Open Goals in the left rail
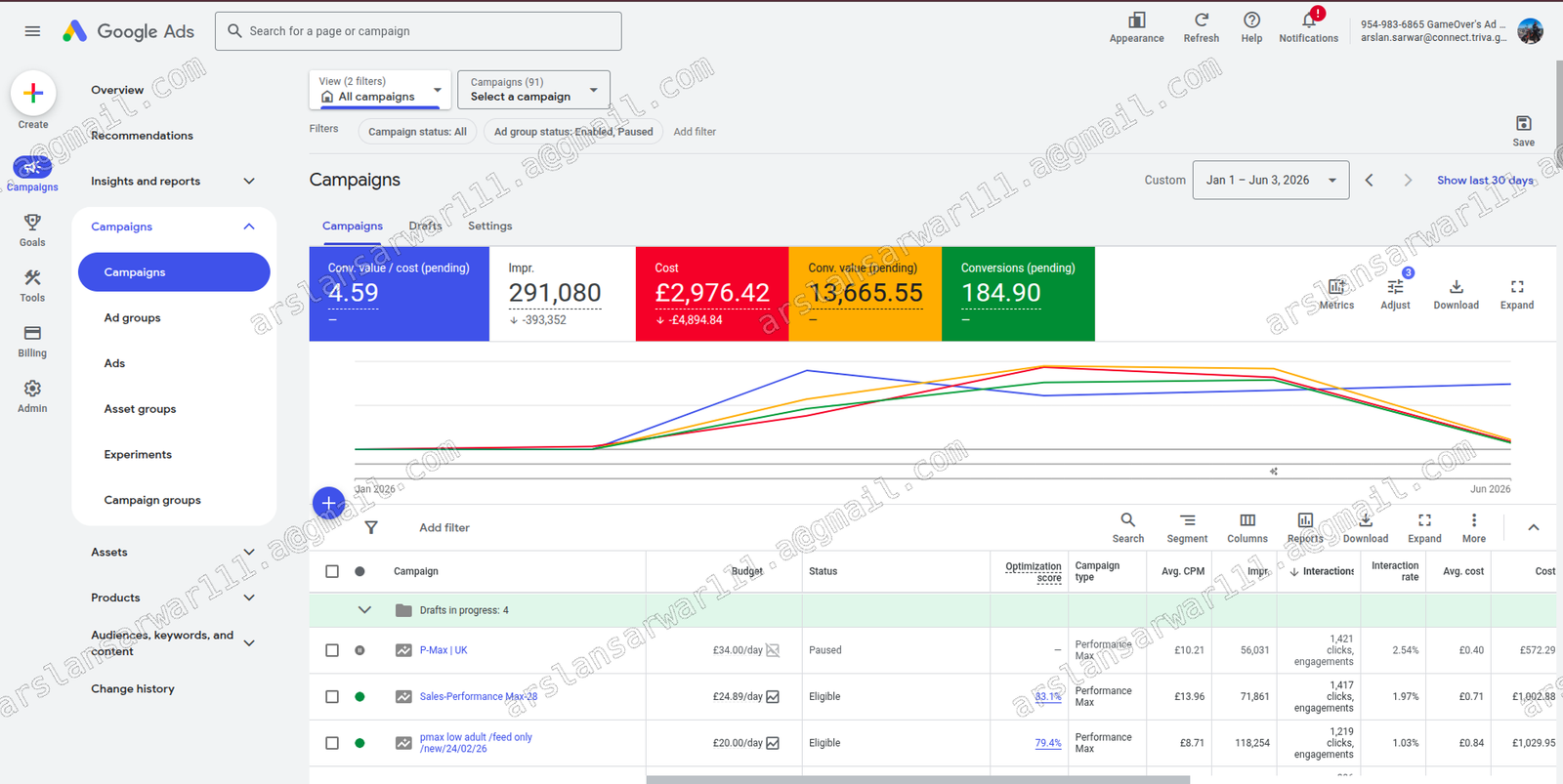Image resolution: width=1563 pixels, height=784 pixels. [x=32, y=230]
